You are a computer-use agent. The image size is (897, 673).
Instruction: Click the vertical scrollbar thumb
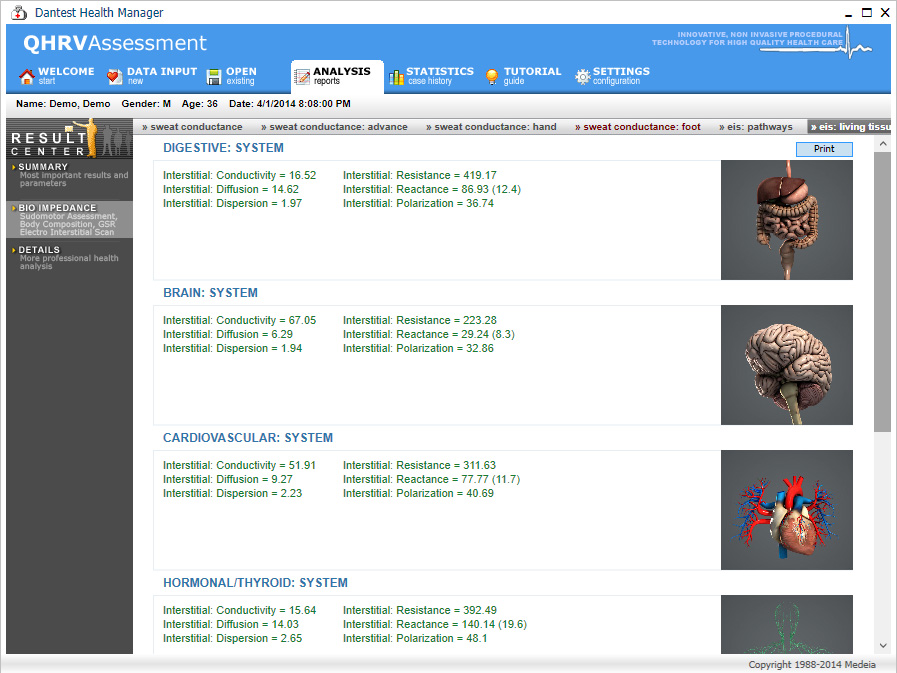click(x=883, y=292)
